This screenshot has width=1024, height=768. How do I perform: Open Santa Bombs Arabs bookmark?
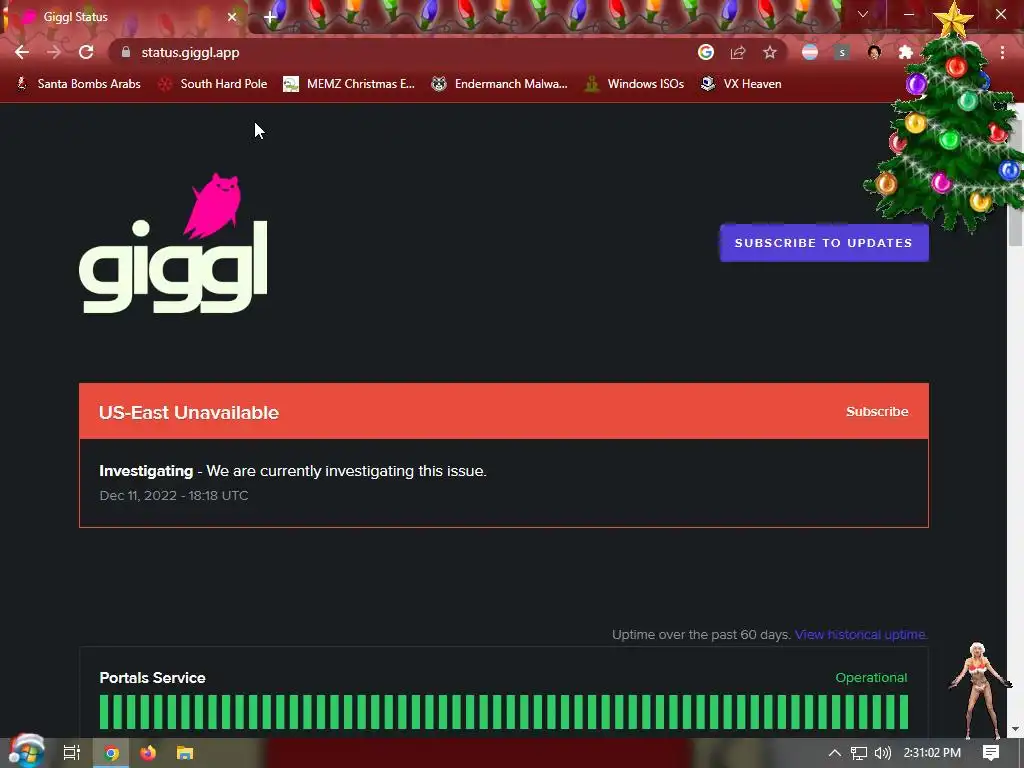coord(78,84)
